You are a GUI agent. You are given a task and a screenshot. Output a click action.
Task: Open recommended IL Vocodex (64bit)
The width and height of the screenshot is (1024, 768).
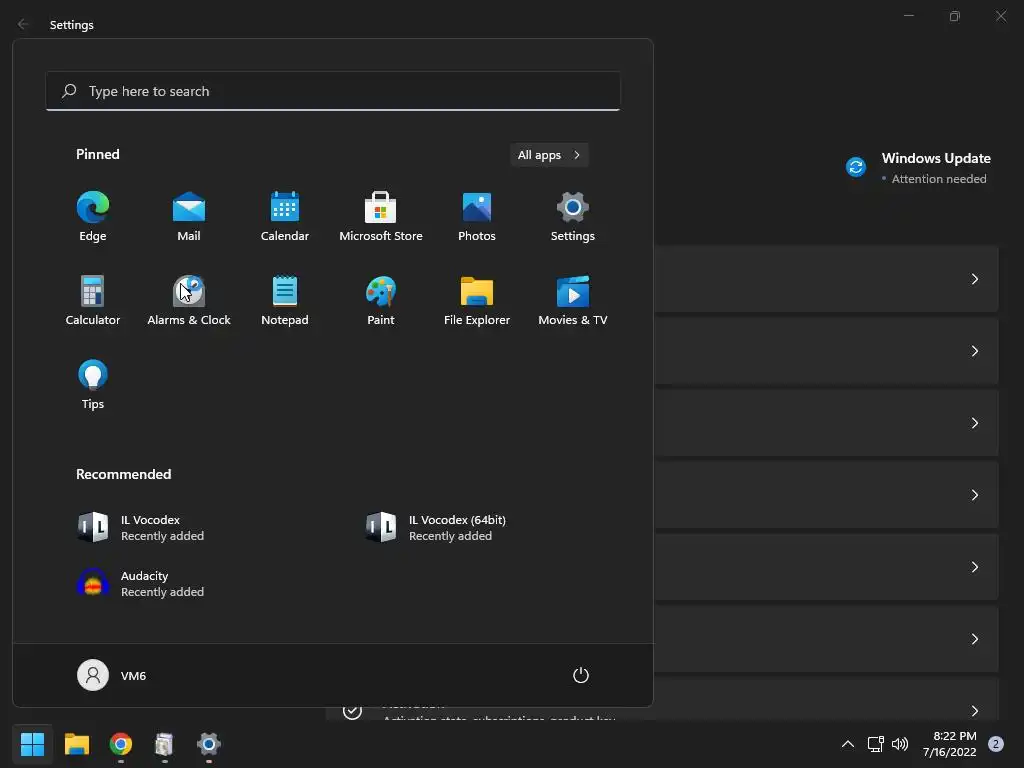point(436,528)
